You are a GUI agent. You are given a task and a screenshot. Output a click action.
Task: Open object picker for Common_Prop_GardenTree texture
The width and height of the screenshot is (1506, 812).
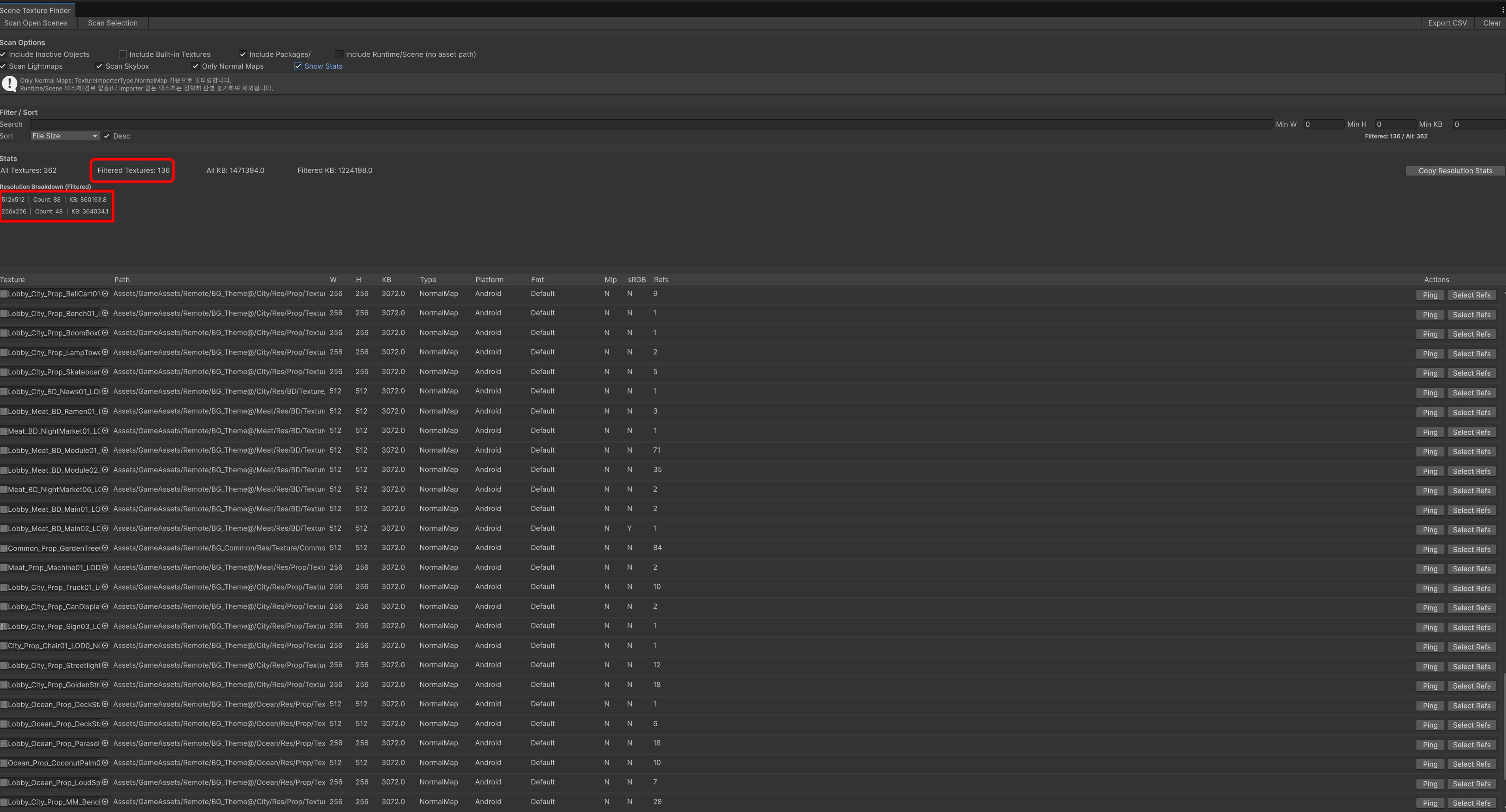coord(105,548)
